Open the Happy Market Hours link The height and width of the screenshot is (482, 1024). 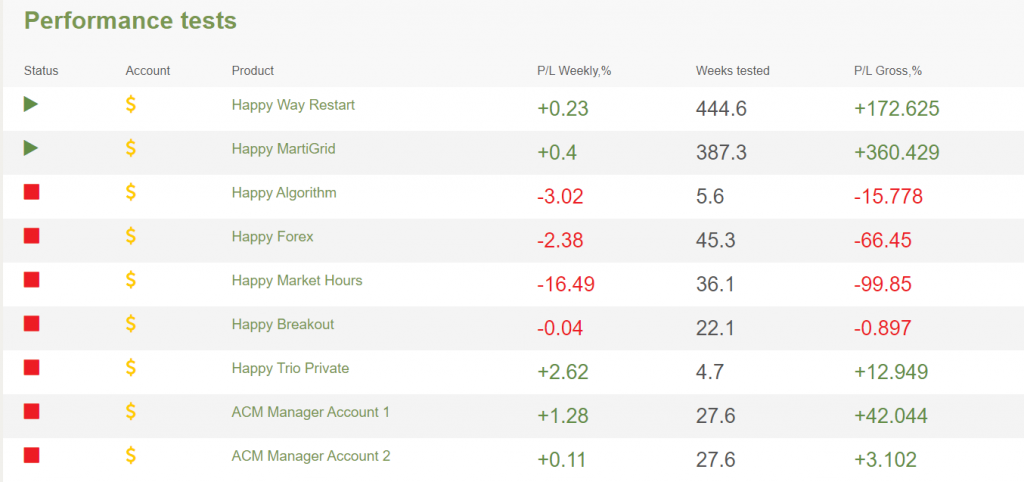click(297, 280)
